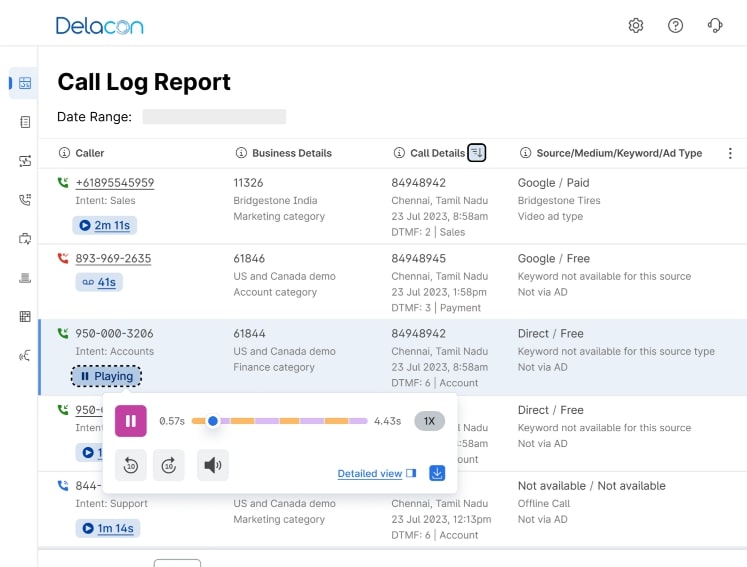Open the Detailed view link
The width and height of the screenshot is (747, 567).
370,474
